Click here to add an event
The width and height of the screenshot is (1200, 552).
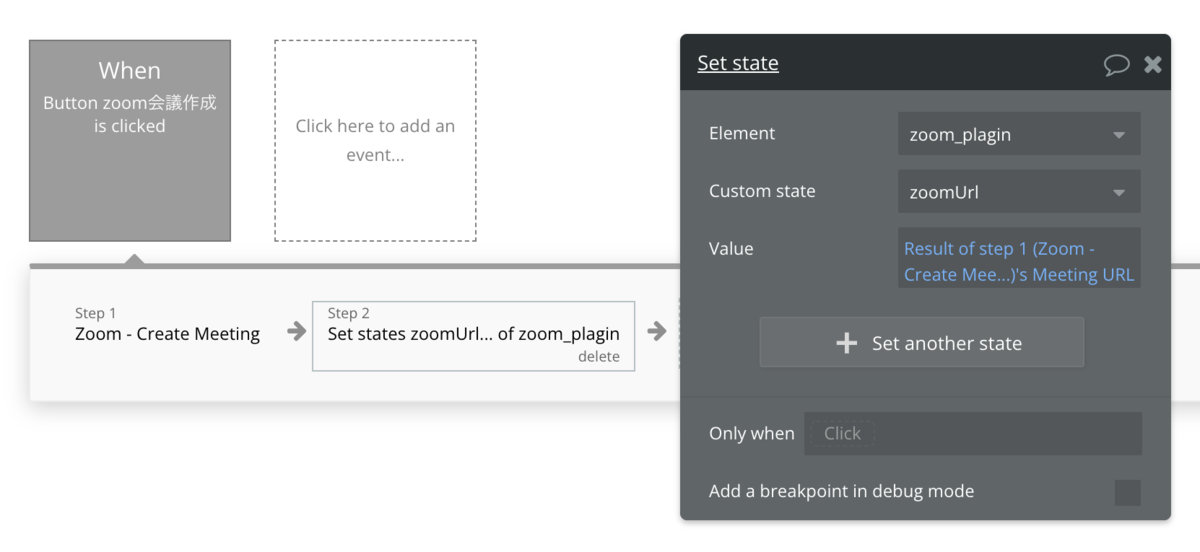(x=375, y=140)
